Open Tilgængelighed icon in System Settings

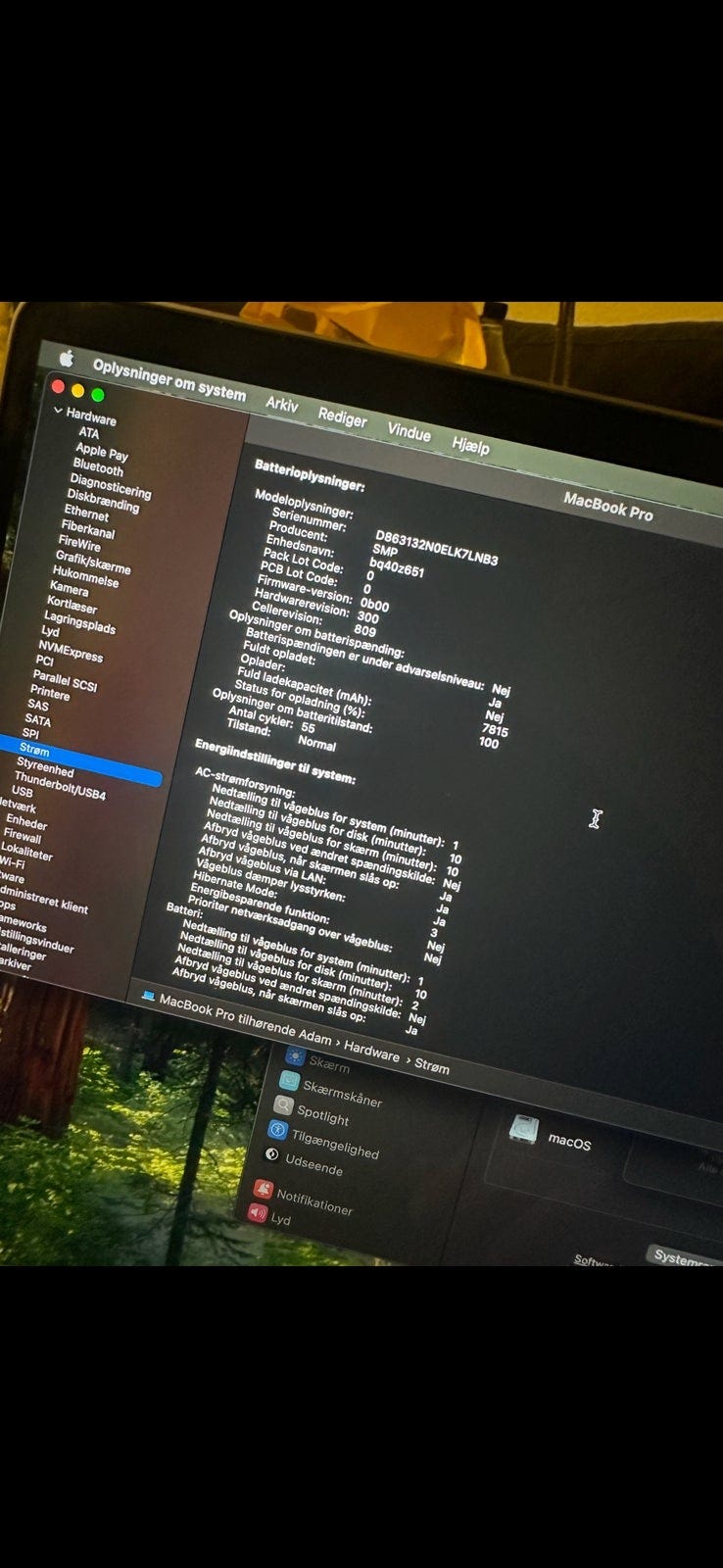pyautogui.click(x=276, y=1130)
